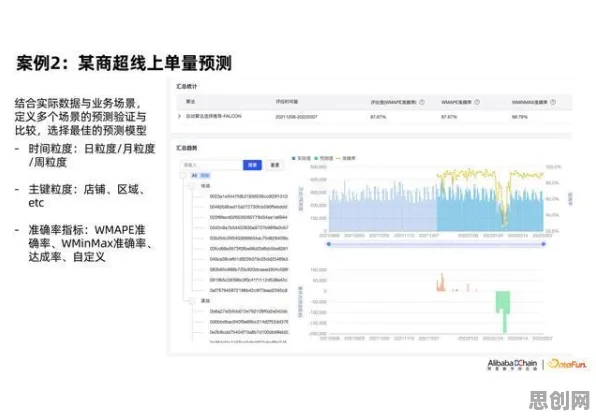
Task: Select tree row starting with 020f8
Action: (249, 217)
